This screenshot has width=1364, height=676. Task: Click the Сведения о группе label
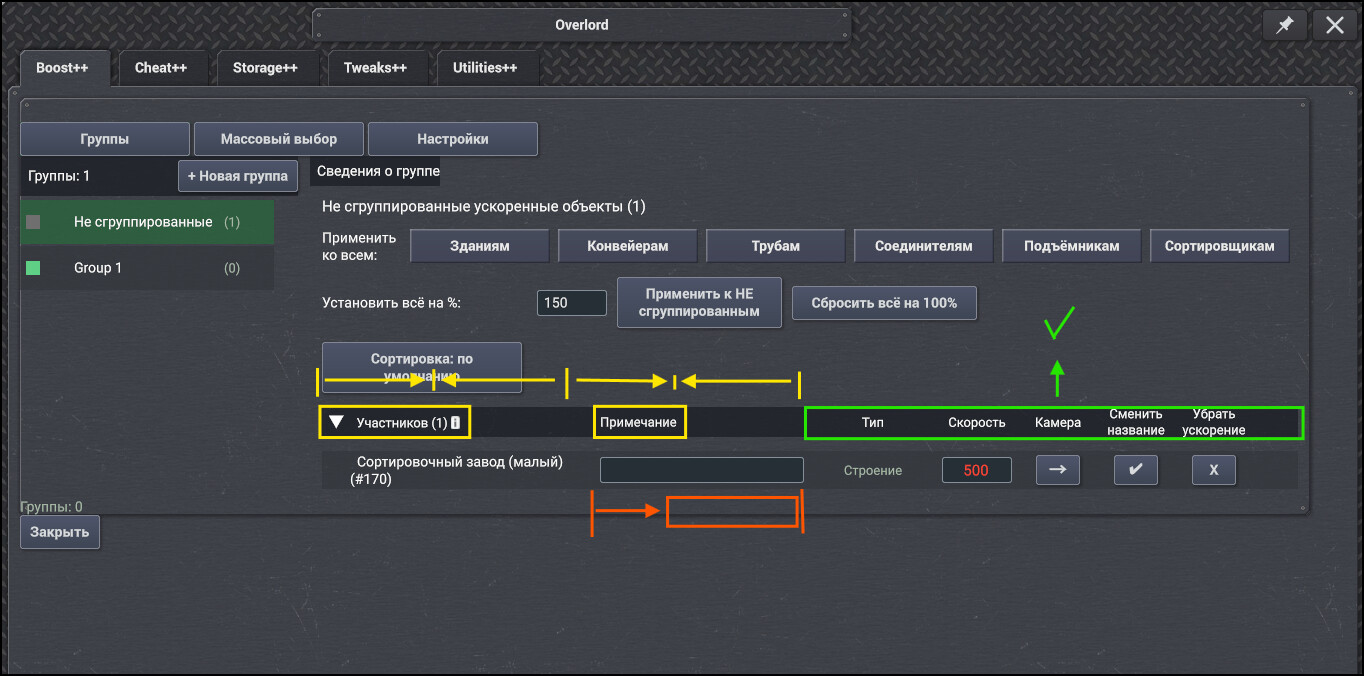(x=378, y=171)
